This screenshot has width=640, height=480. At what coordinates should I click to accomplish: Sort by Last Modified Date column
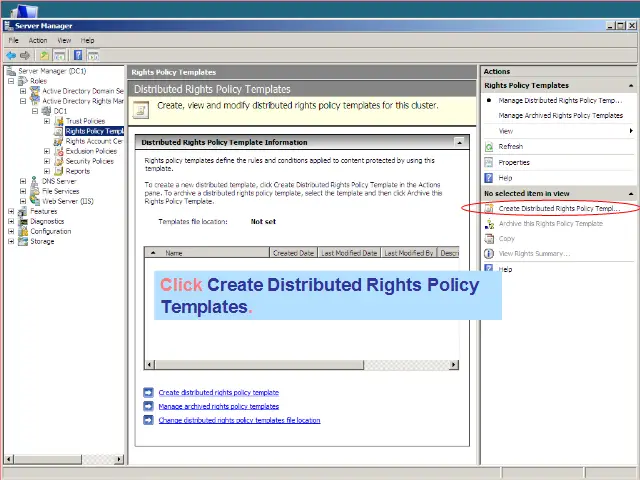(x=349, y=253)
